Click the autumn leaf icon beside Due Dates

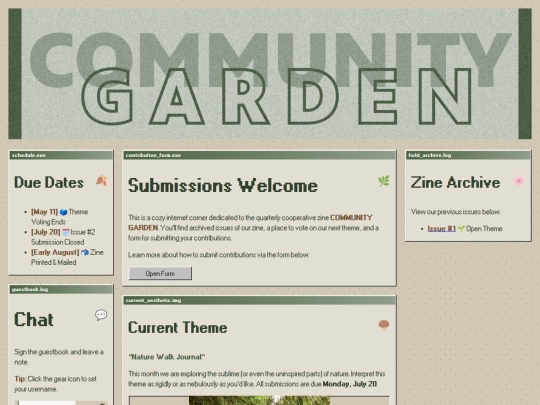101,180
